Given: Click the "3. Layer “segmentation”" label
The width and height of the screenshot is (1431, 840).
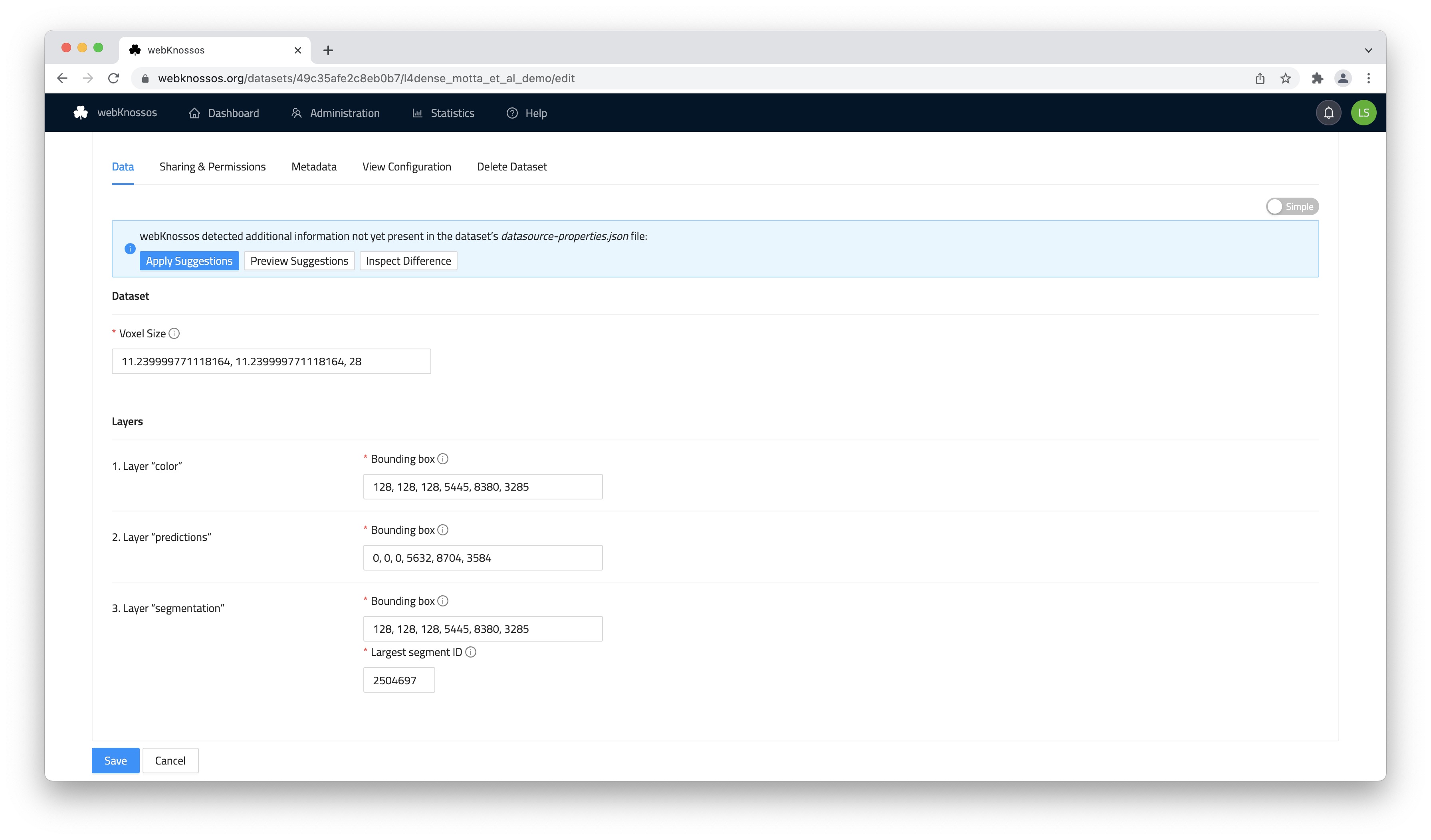Looking at the screenshot, I should click(168, 608).
